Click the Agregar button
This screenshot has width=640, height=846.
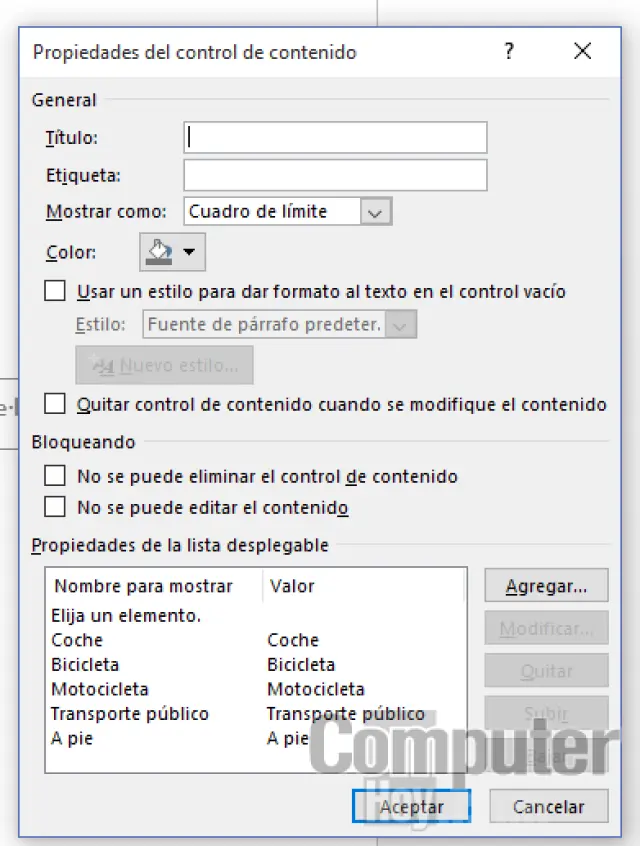coord(546,586)
